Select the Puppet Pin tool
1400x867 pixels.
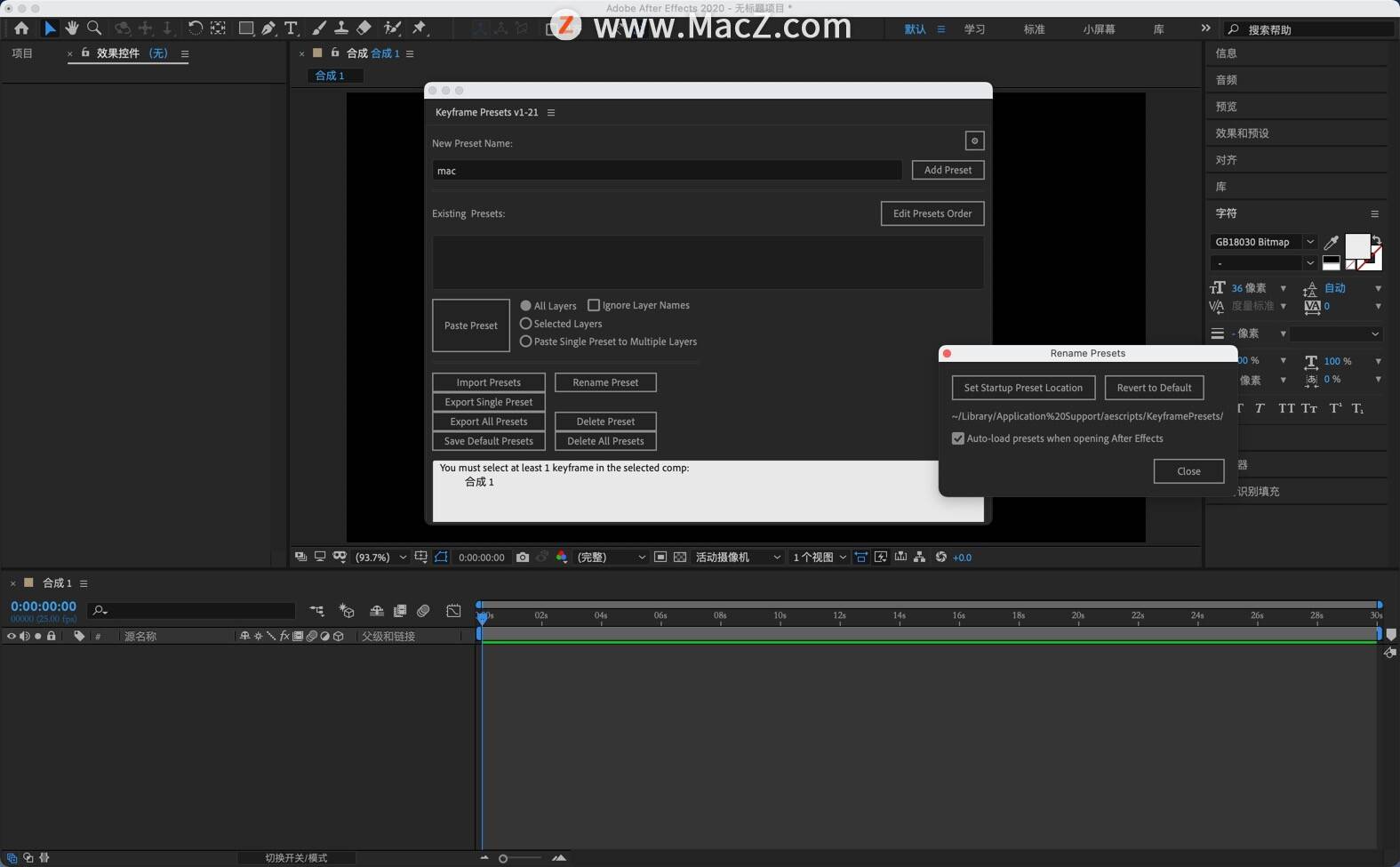pyautogui.click(x=420, y=28)
